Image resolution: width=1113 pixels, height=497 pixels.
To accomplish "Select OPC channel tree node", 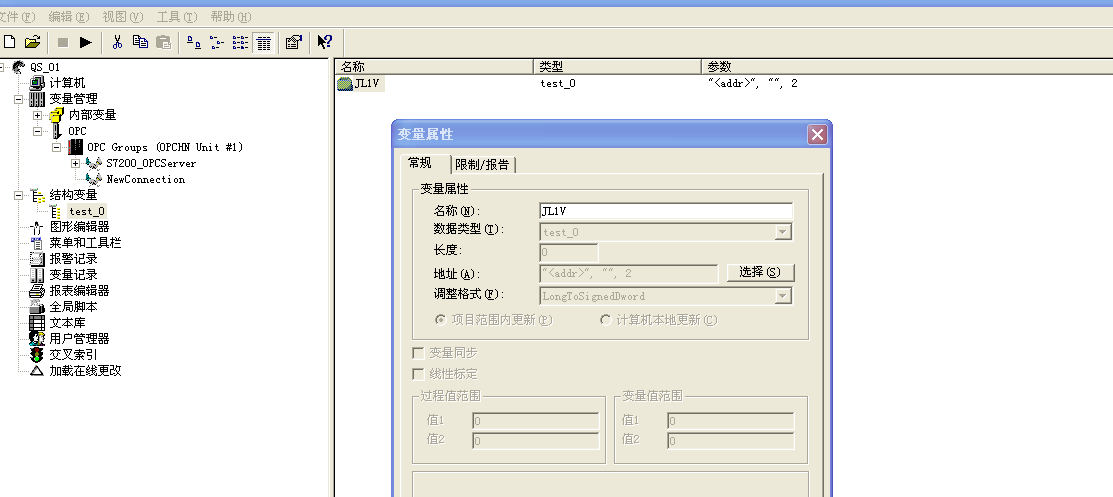I will click(x=77, y=131).
